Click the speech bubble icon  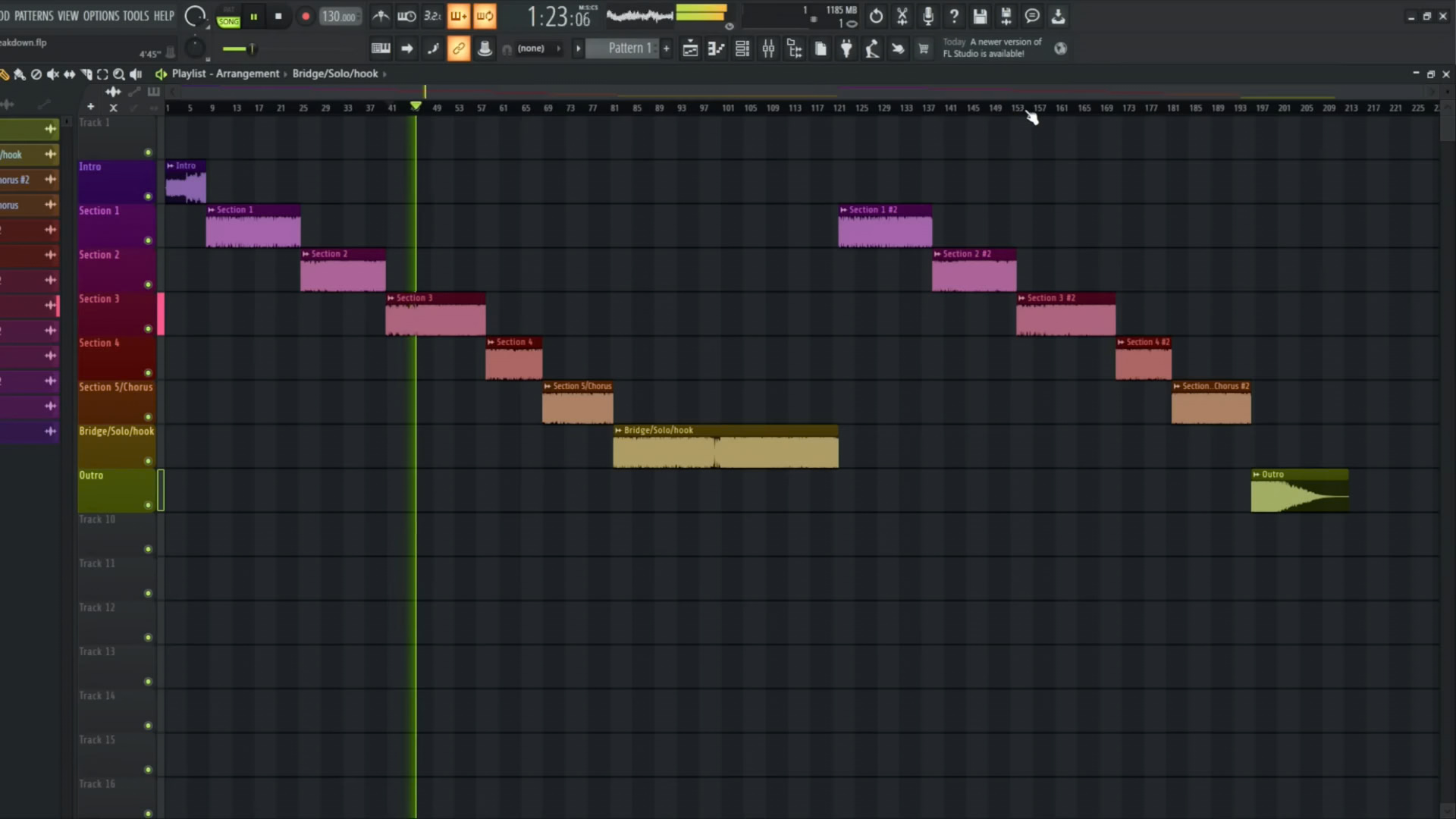click(1032, 16)
